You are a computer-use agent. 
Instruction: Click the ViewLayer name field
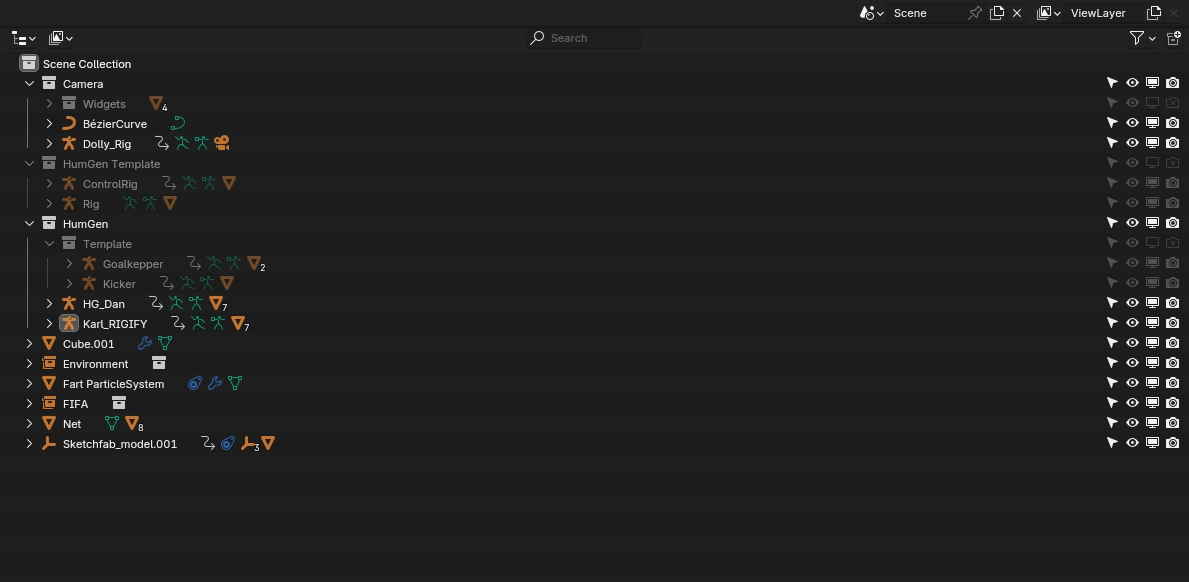[x=1103, y=13]
